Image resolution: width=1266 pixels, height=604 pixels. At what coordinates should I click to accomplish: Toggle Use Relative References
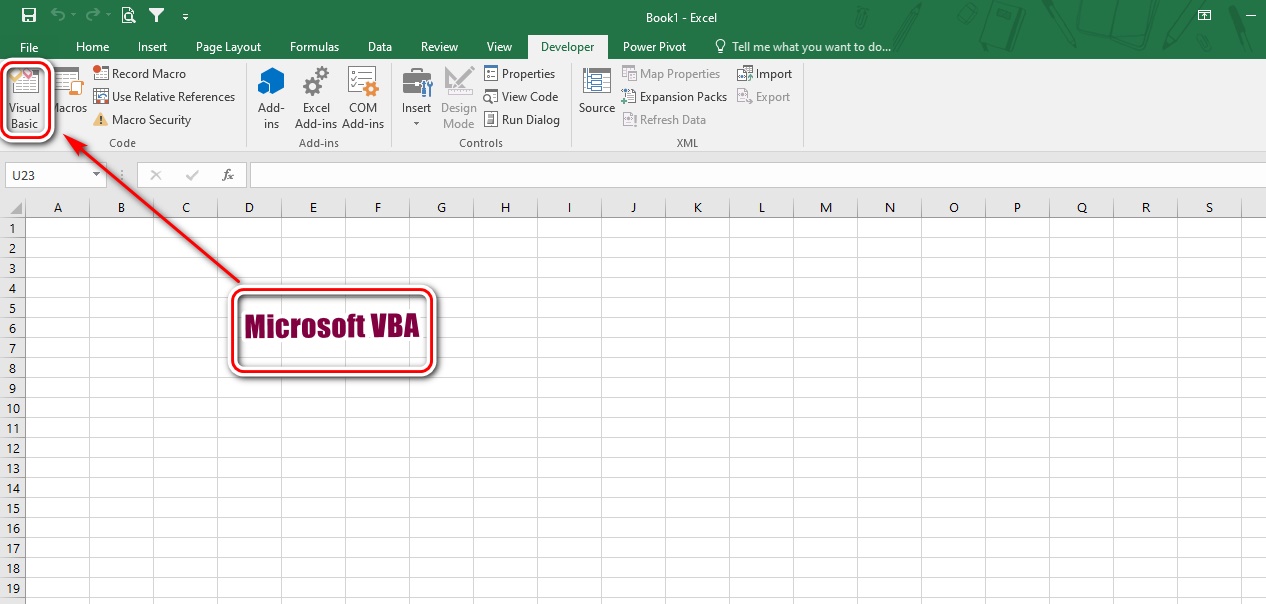(164, 97)
